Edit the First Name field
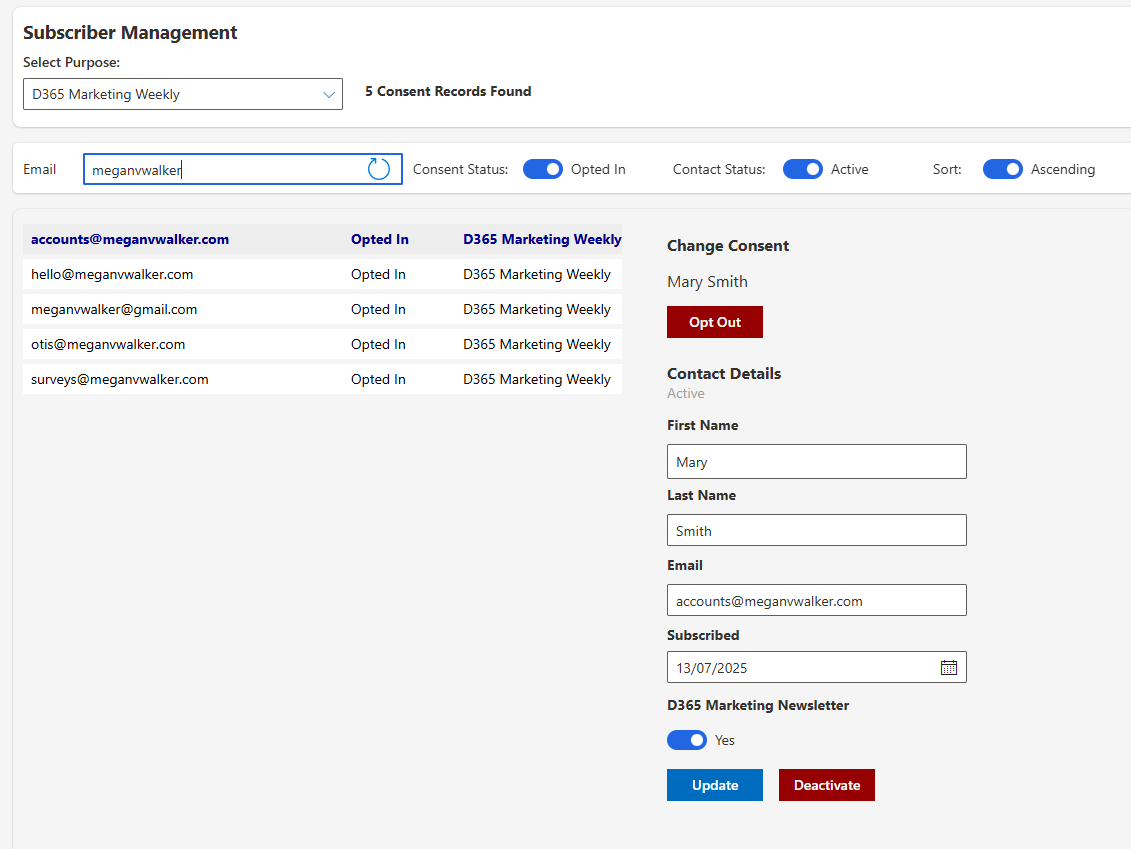 click(x=816, y=462)
